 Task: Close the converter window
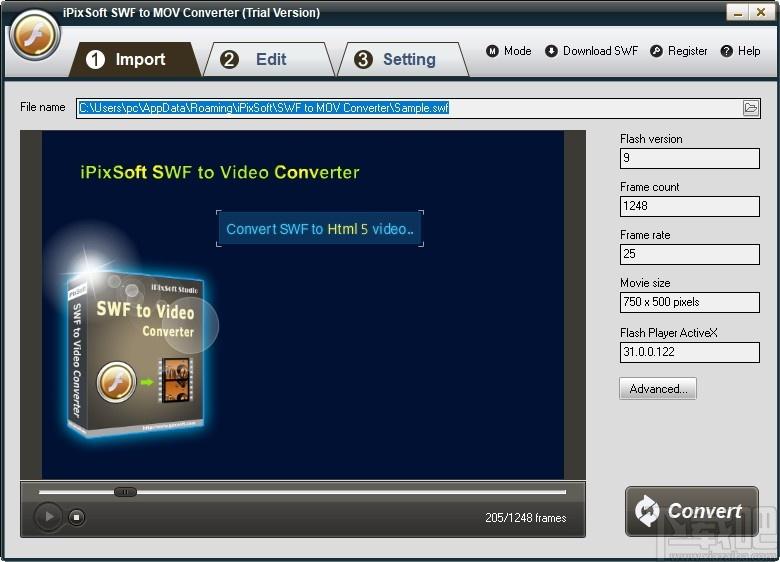(761, 12)
